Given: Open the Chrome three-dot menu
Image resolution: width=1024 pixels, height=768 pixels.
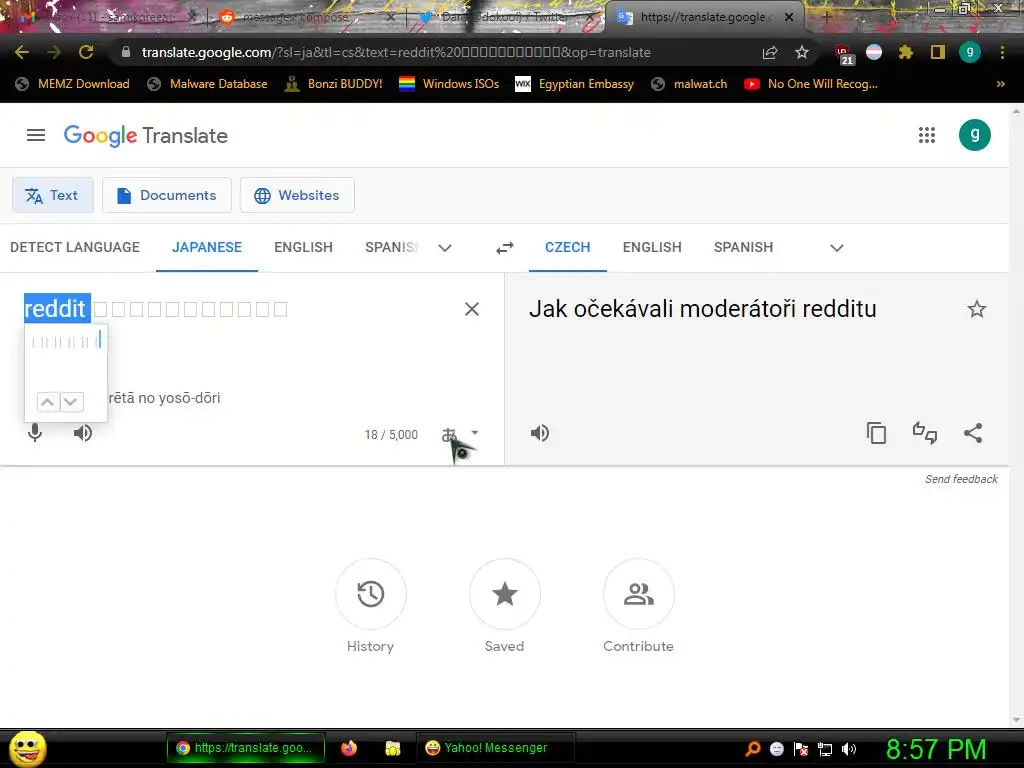Looking at the screenshot, I should [1002, 52].
